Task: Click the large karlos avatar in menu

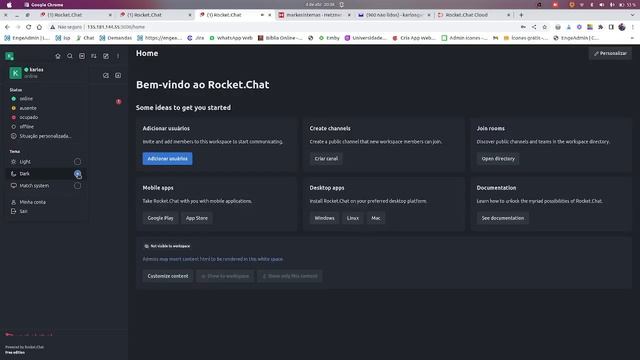Action: coord(16,73)
